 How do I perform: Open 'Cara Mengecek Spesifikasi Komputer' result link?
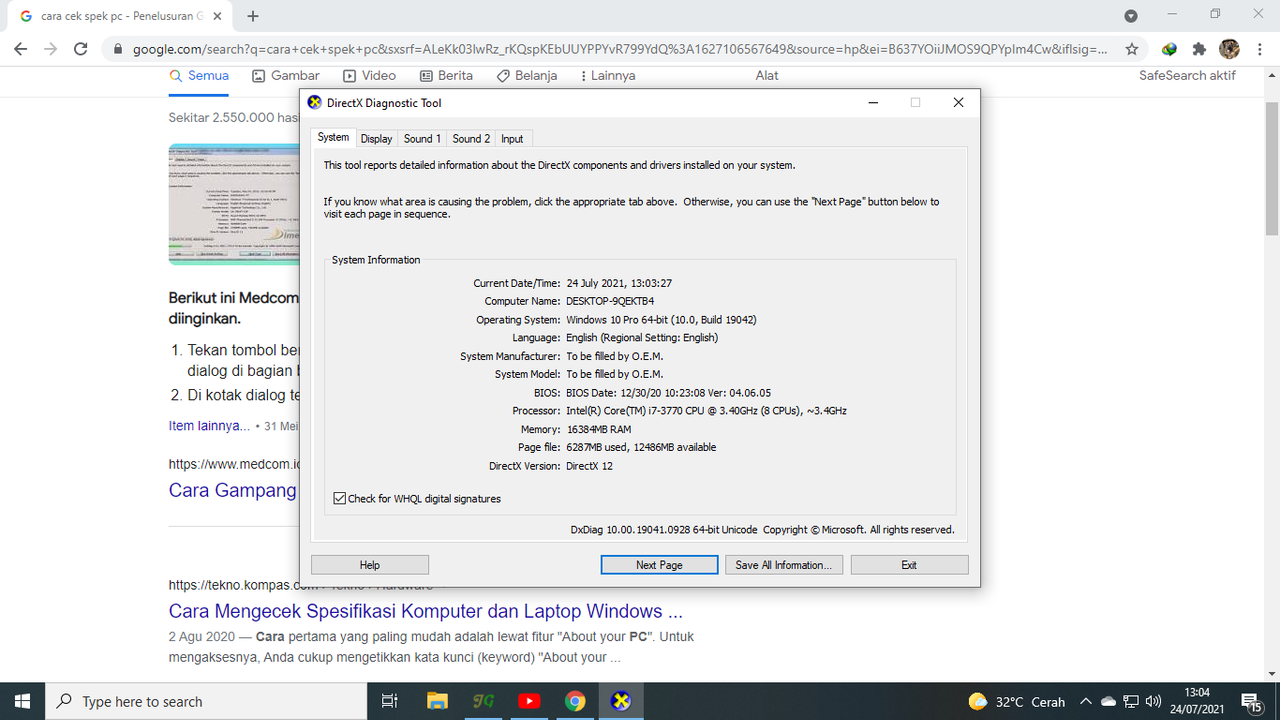coord(426,611)
